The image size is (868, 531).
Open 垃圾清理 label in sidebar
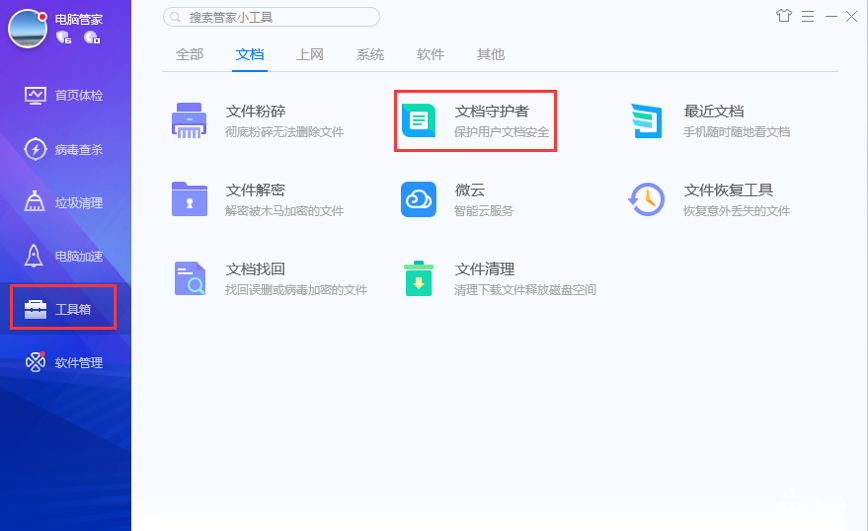tap(79, 203)
